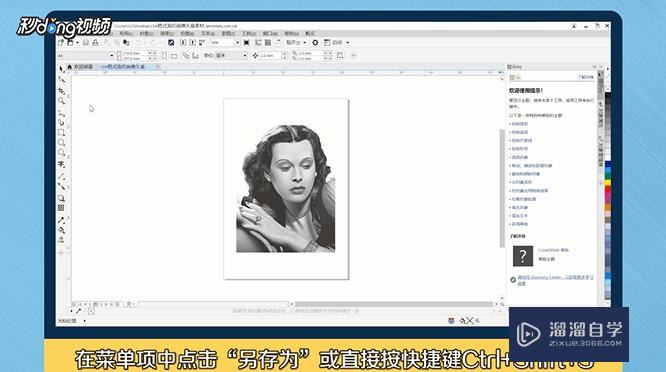Screen dimensions: 666x372
Task: Toggle show rulers button
Action: point(258,42)
